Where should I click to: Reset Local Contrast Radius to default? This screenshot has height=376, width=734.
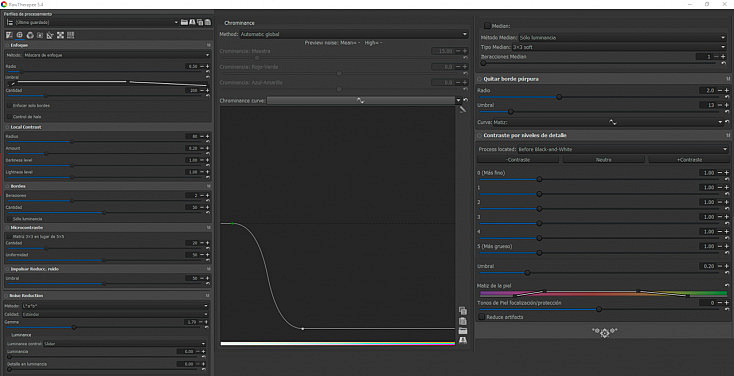(207, 141)
